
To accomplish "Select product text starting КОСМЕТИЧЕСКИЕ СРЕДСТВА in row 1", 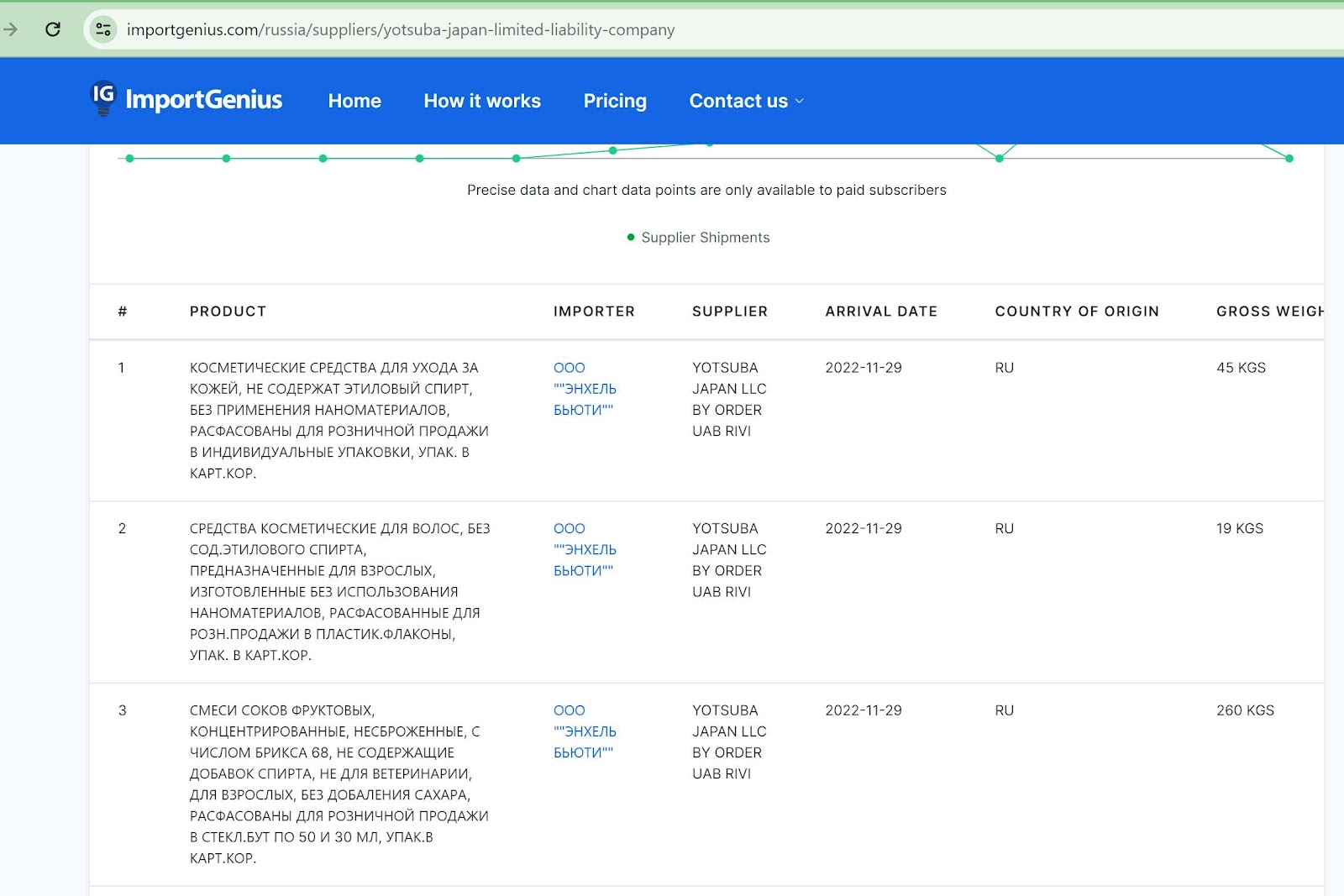I will point(339,421).
